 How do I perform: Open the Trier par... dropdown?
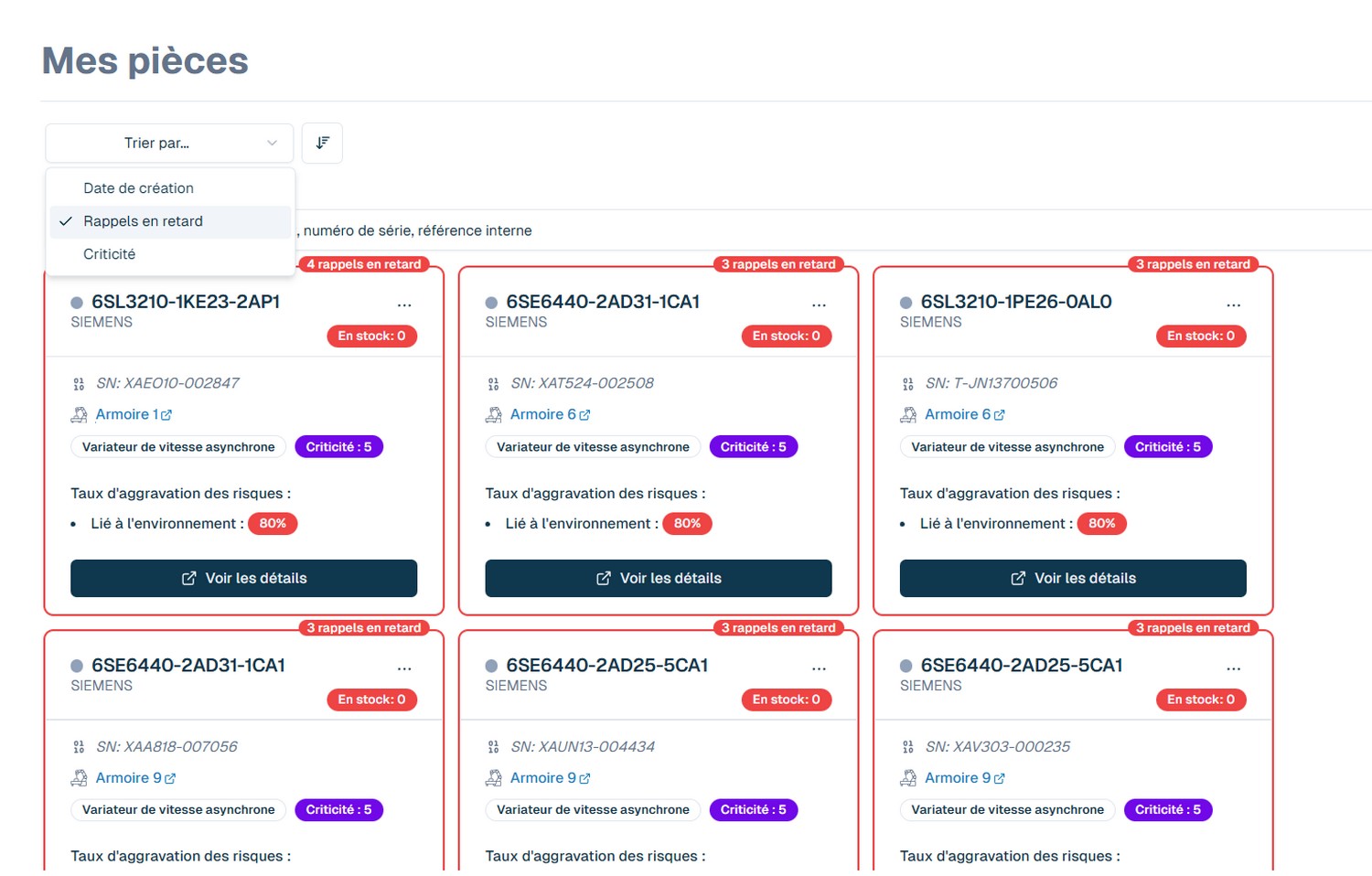pyautogui.click(x=169, y=143)
